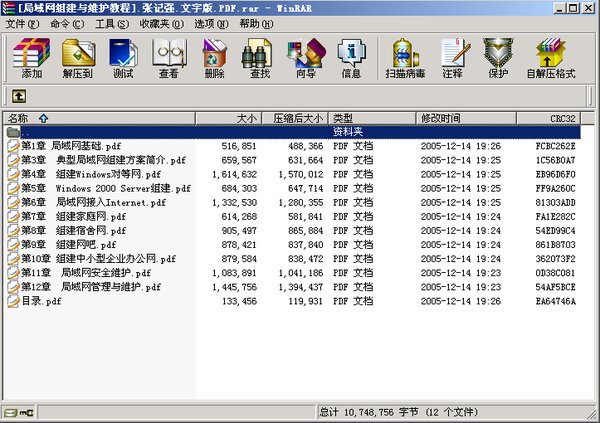The width and height of the screenshot is (600, 423).
Task: Click the window resize grip corner
Action: pyautogui.click(x=592, y=415)
